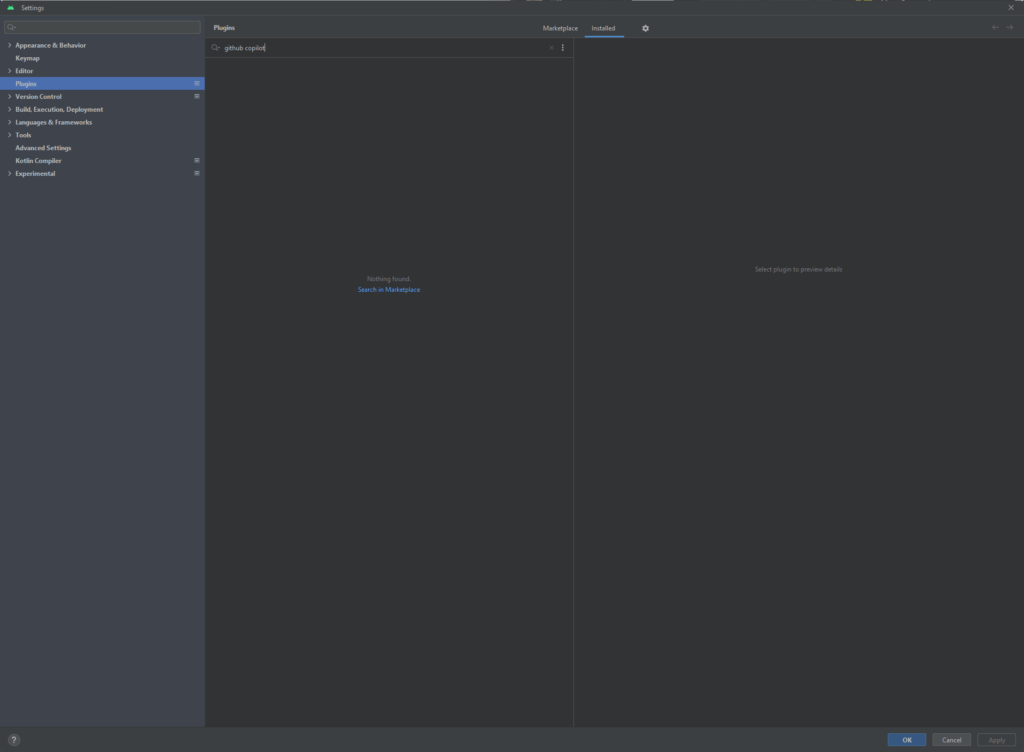This screenshot has height=752, width=1024.
Task: Open the Keymap settings page
Action: (28, 58)
